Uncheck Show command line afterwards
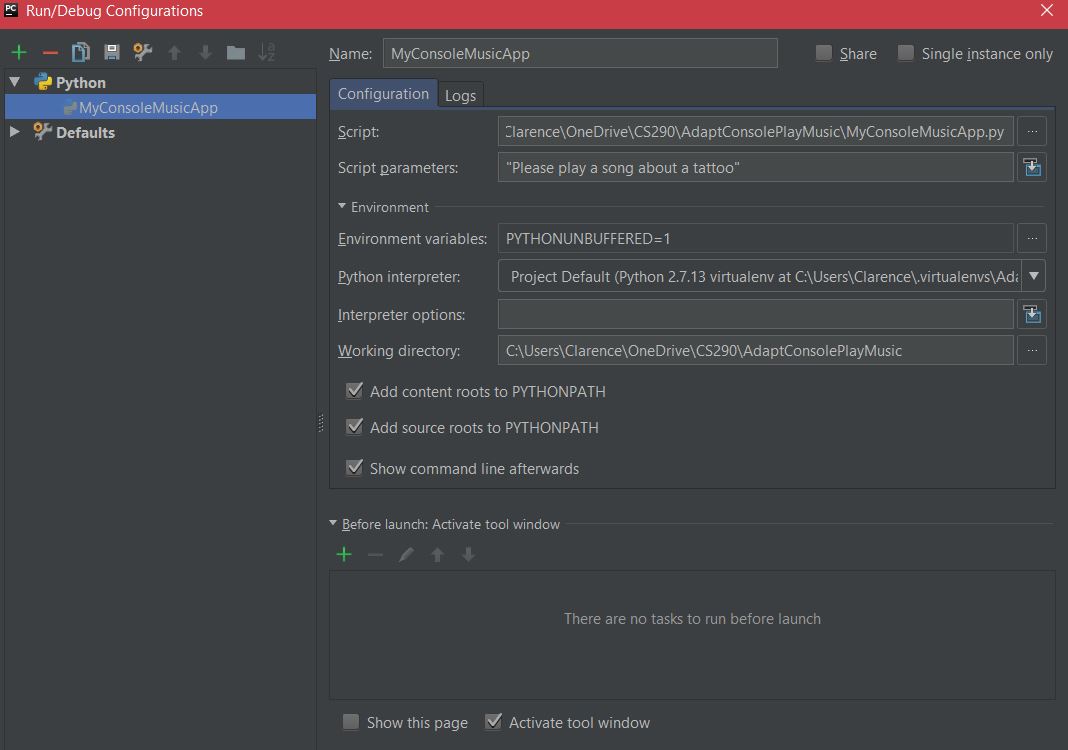This screenshot has height=750, width=1068. 354,468
